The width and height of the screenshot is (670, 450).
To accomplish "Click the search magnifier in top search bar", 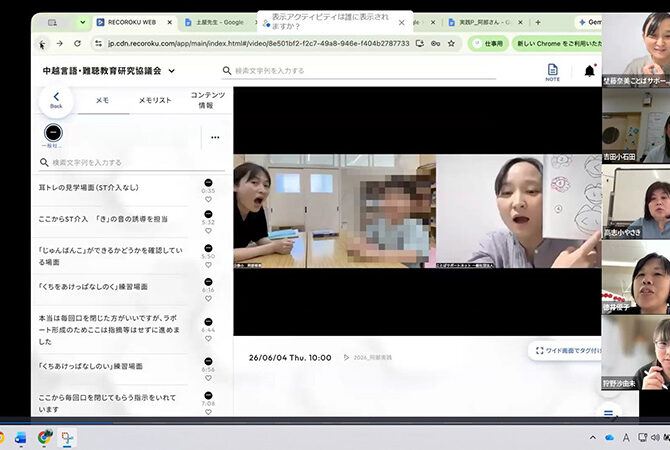I will pyautogui.click(x=227, y=71).
